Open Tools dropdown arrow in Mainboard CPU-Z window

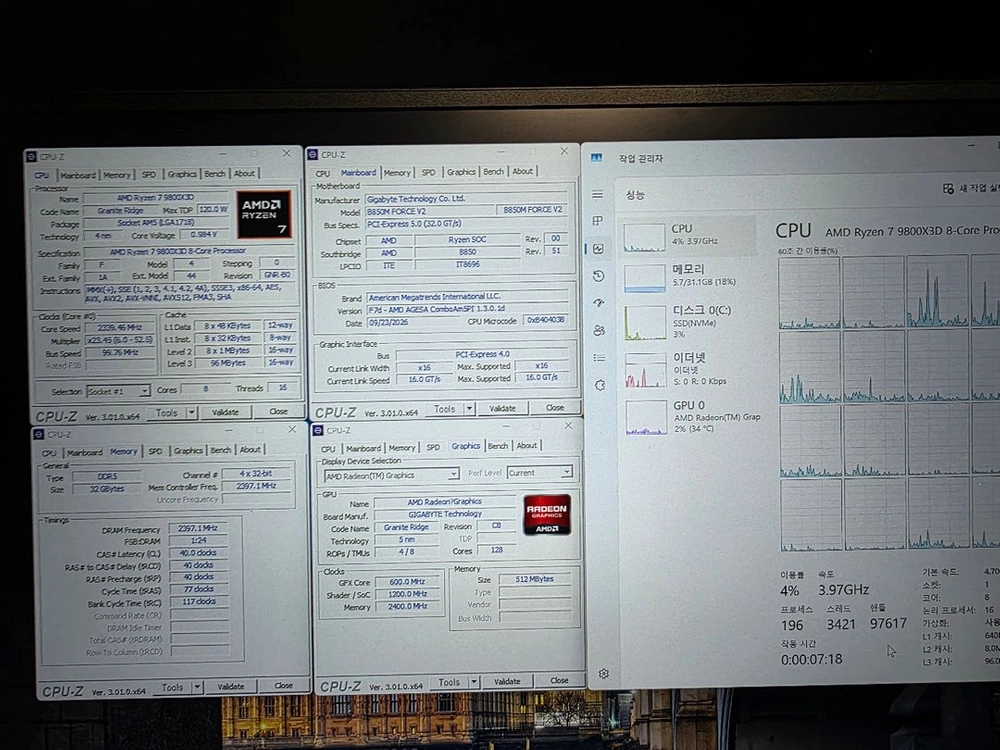pos(469,408)
